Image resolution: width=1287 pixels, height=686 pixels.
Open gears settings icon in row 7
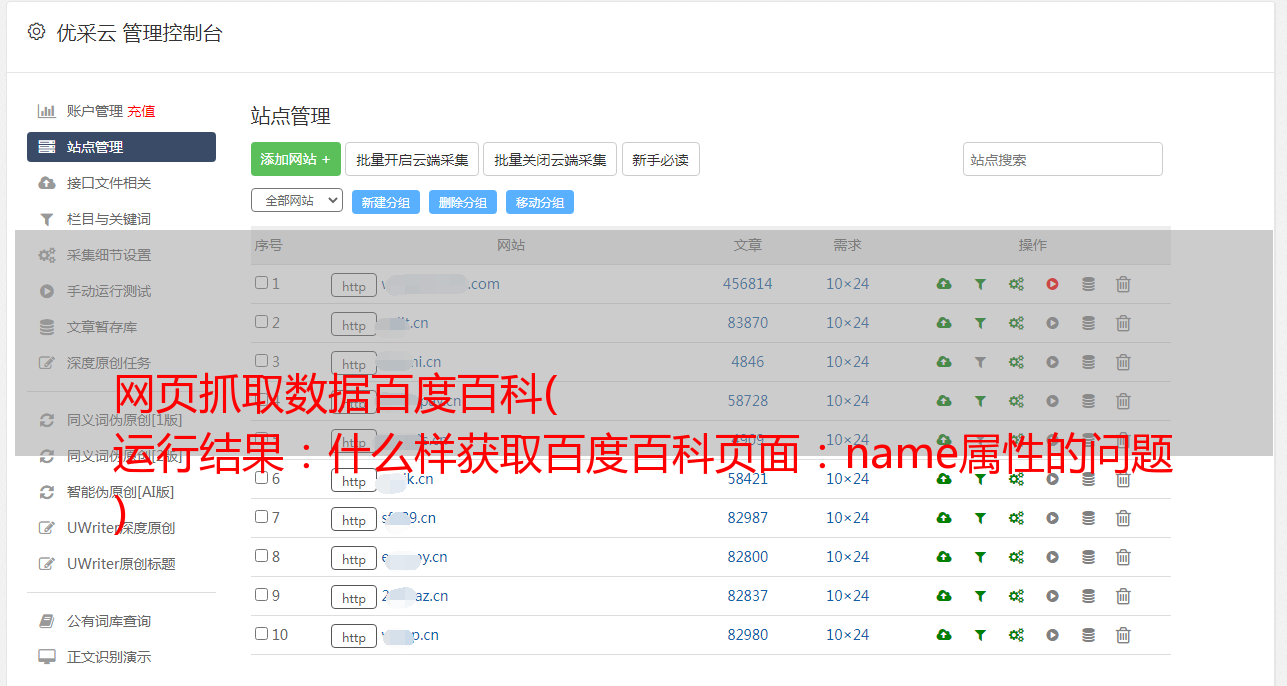coord(1016,518)
